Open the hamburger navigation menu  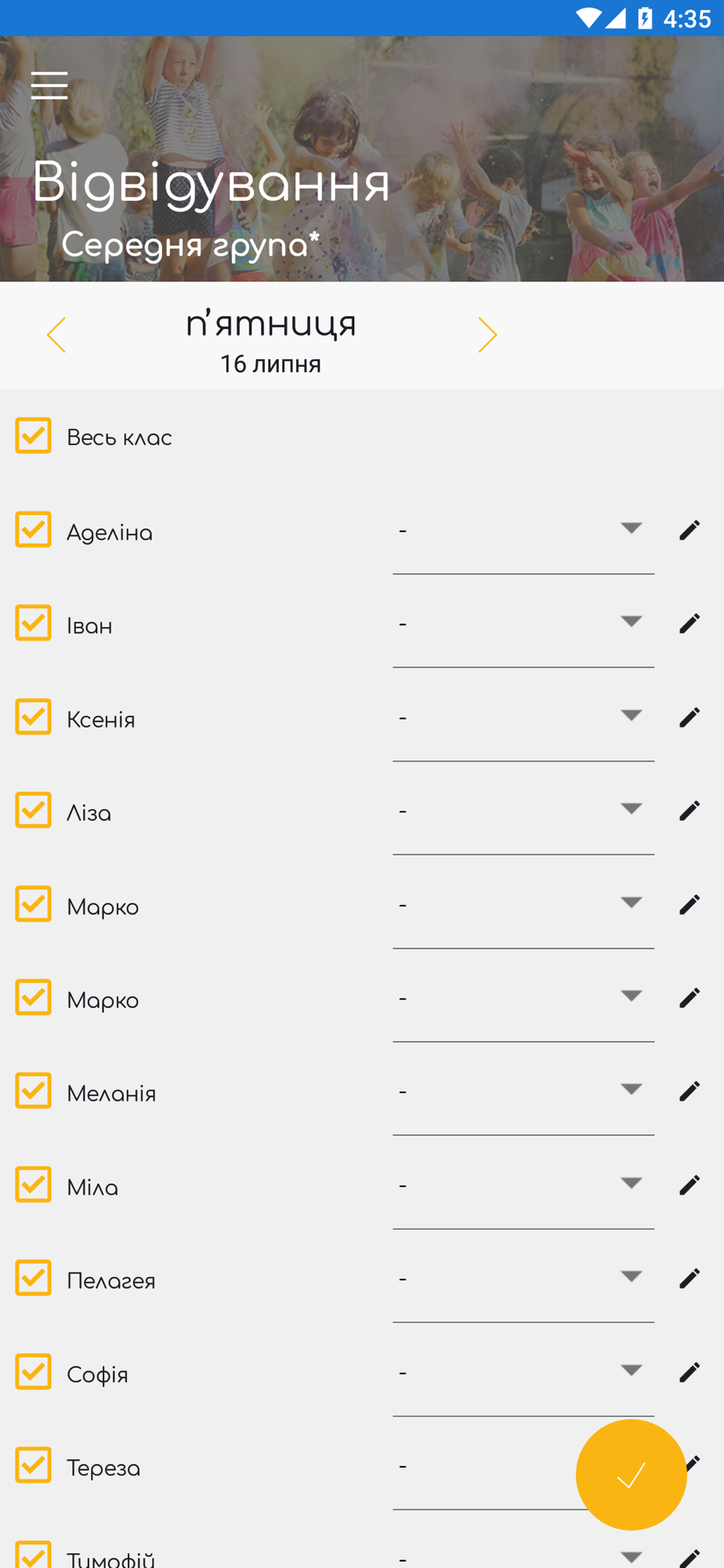click(49, 85)
